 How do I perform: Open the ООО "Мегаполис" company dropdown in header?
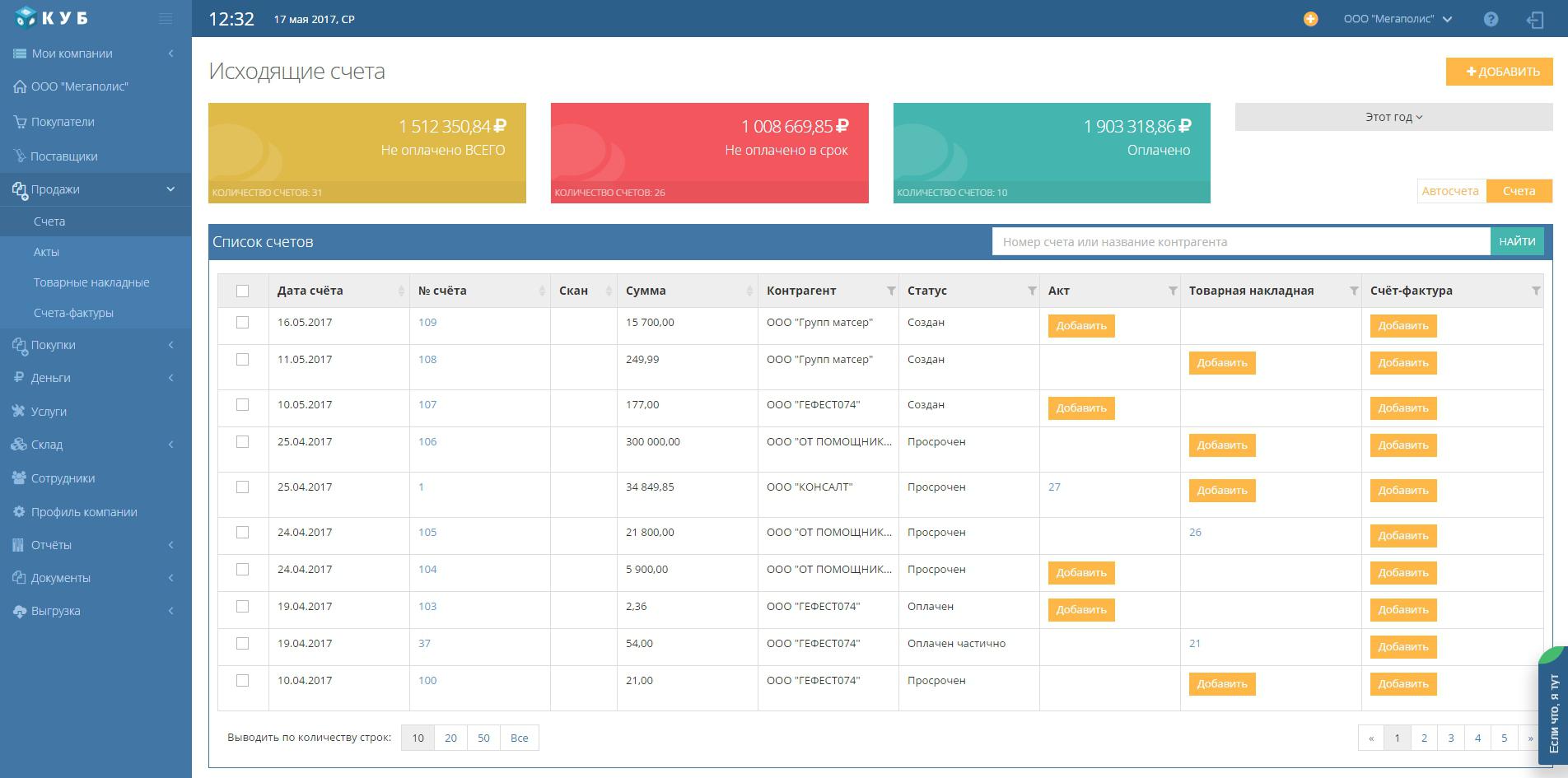pyautogui.click(x=1398, y=19)
